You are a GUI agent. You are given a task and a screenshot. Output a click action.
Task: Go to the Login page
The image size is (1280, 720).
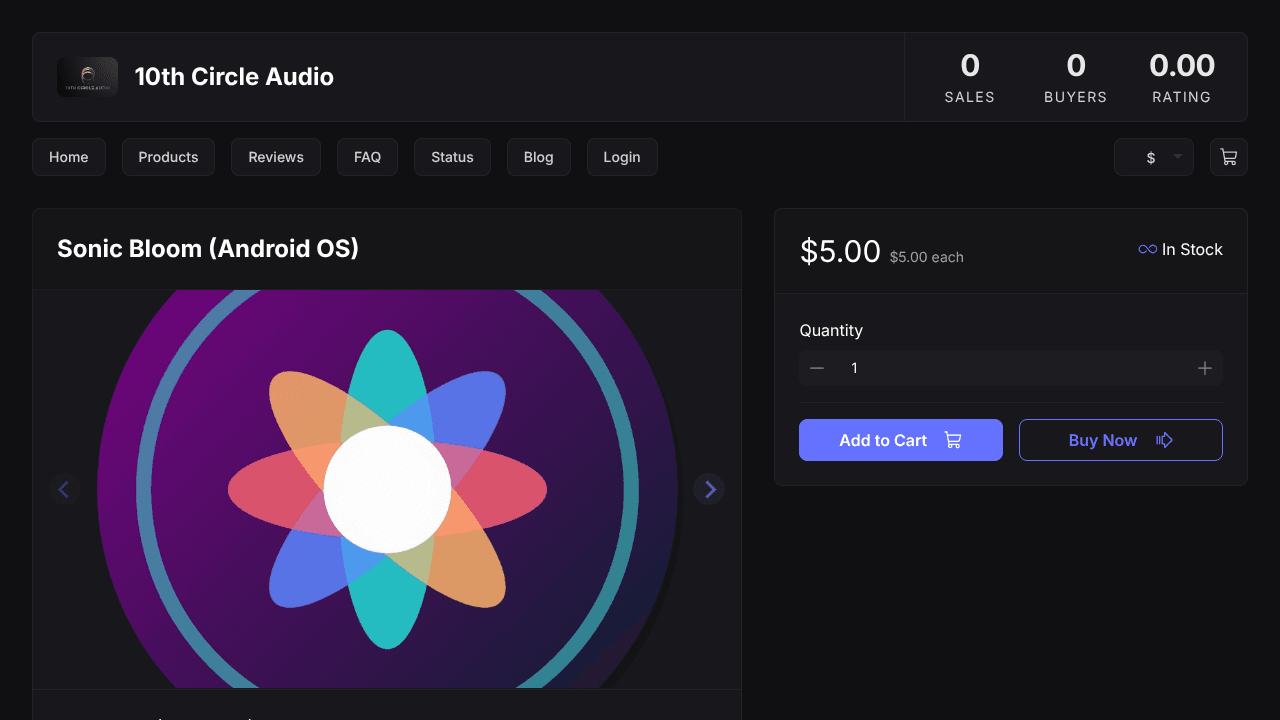click(622, 157)
